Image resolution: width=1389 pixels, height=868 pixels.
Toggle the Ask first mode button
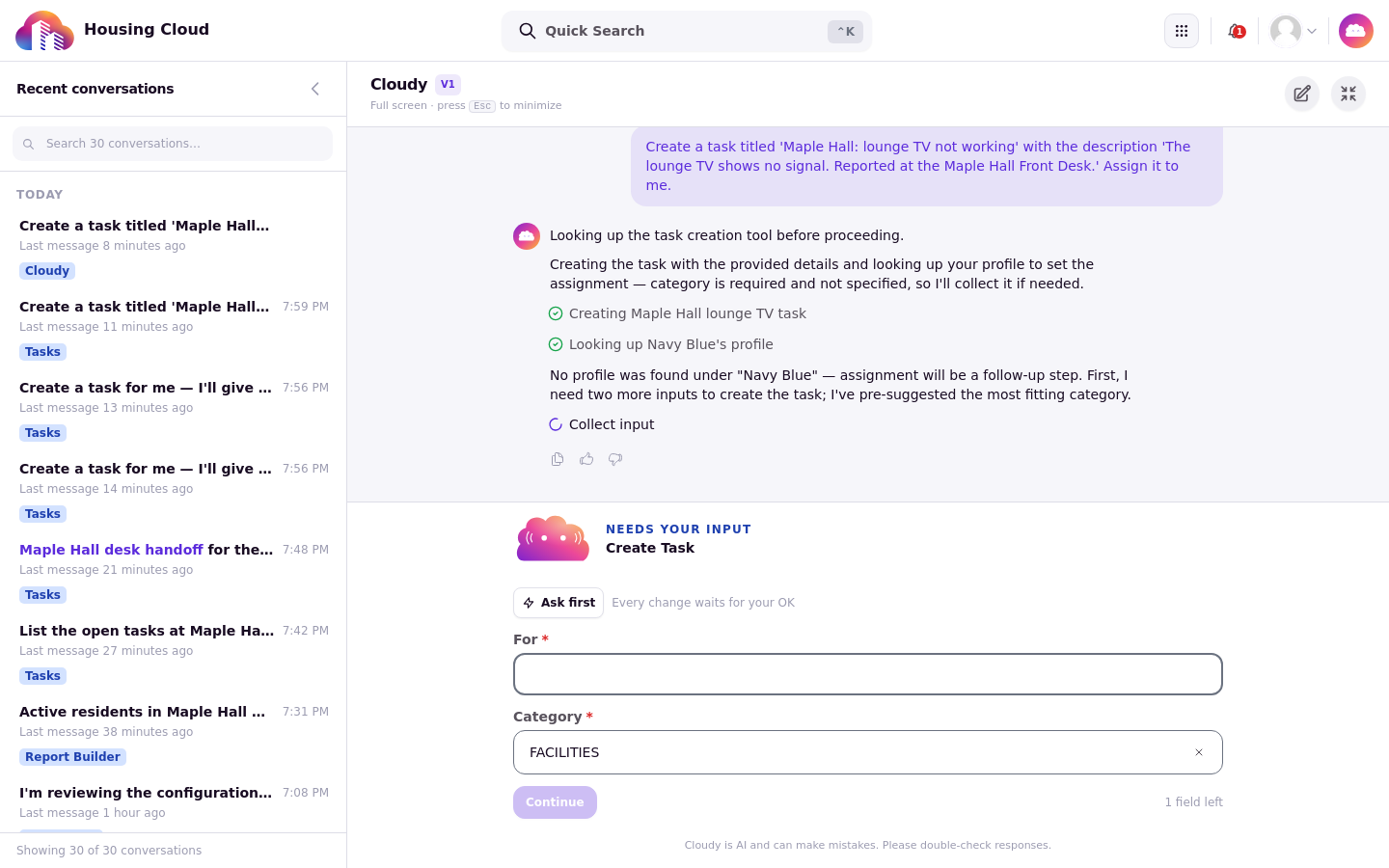coord(558,603)
